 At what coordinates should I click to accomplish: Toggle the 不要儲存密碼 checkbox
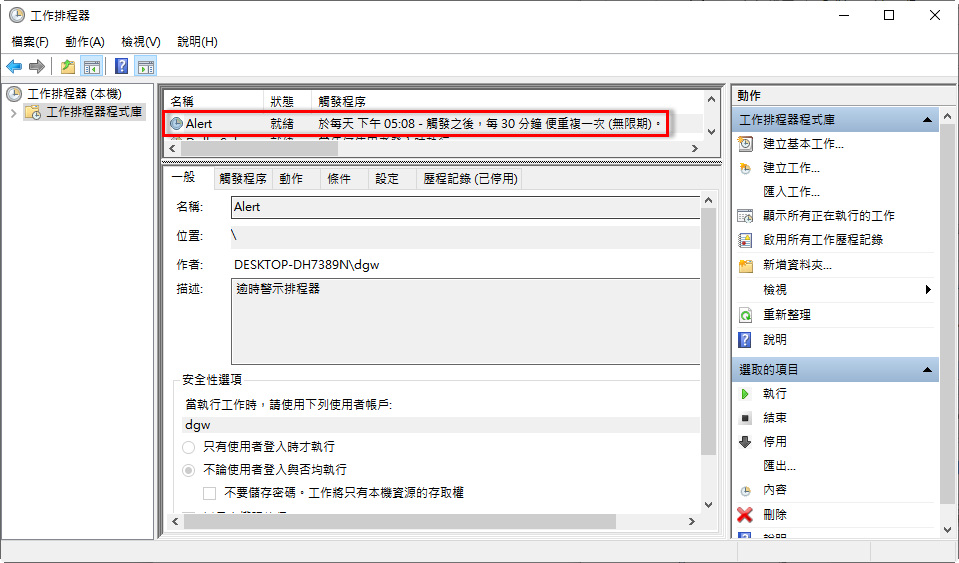(x=210, y=493)
